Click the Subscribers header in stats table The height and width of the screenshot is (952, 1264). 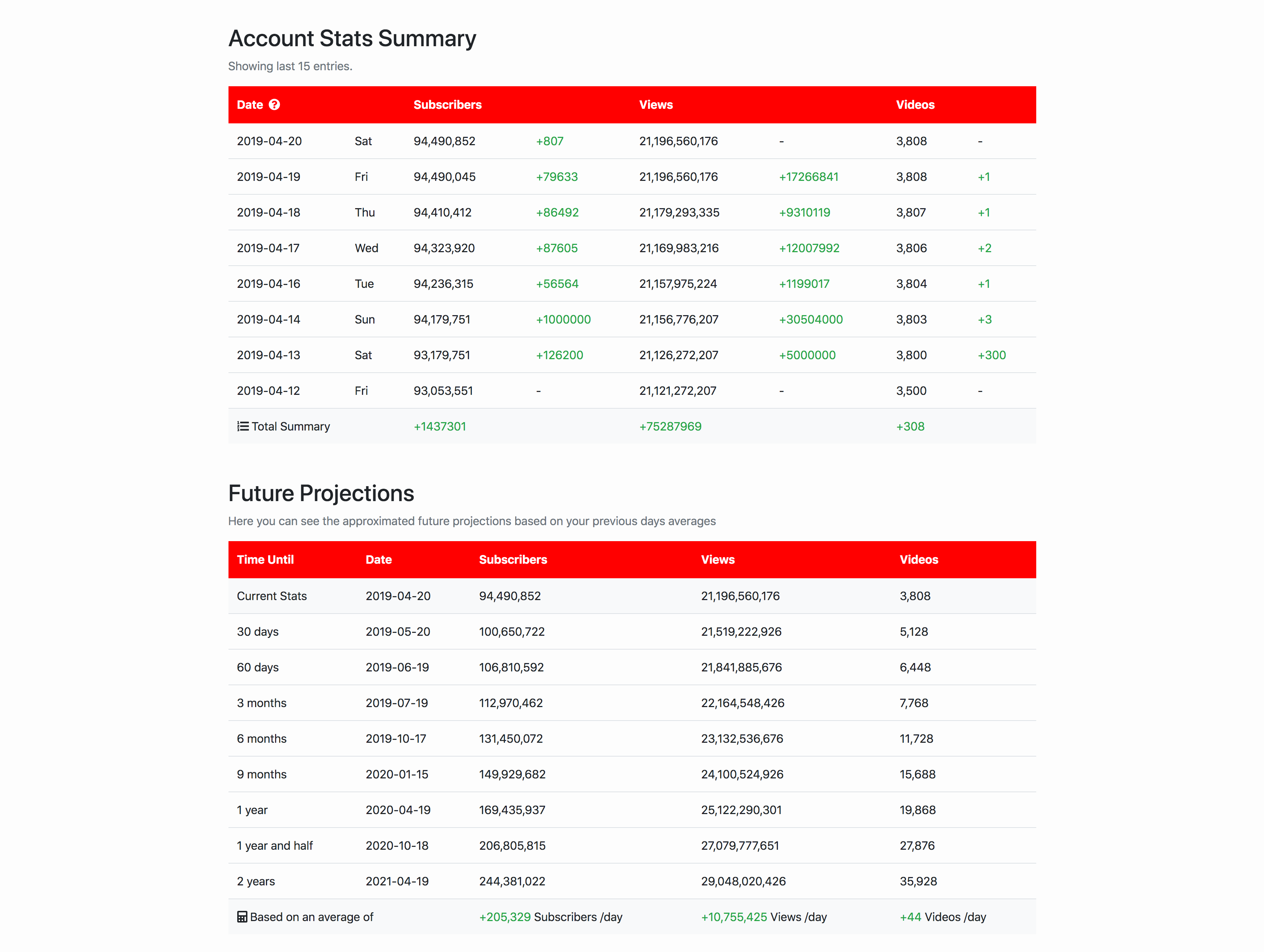click(447, 104)
